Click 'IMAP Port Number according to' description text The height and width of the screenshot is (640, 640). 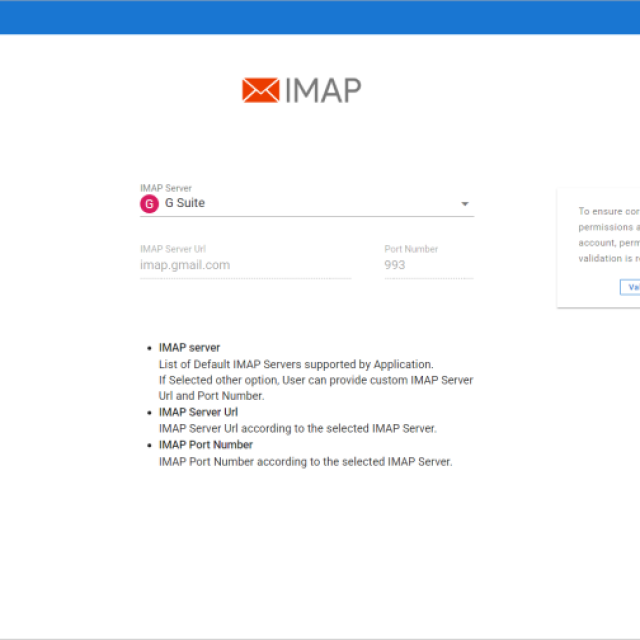tap(305, 461)
